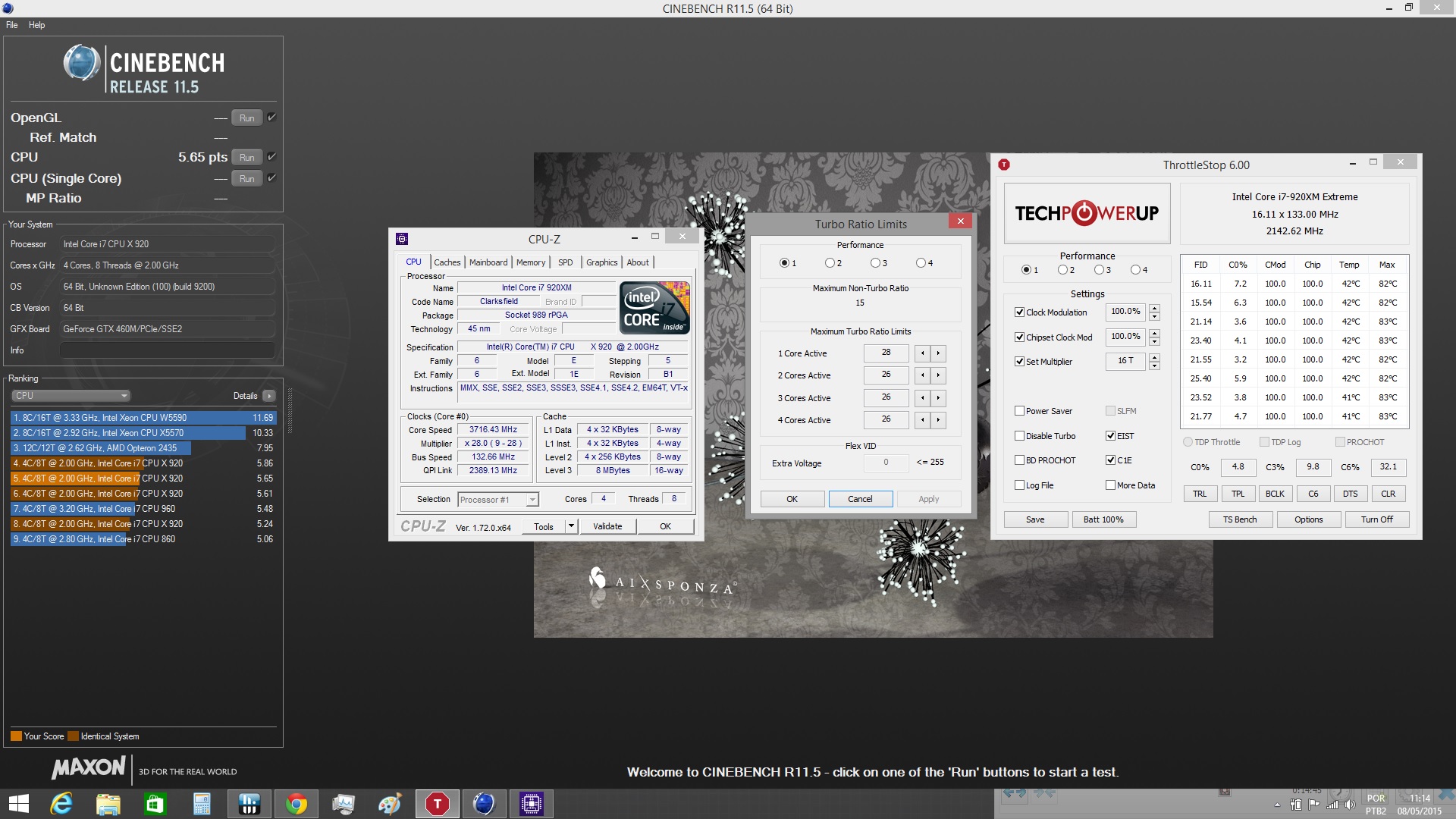Click the Info field in Your System

pyautogui.click(x=167, y=350)
